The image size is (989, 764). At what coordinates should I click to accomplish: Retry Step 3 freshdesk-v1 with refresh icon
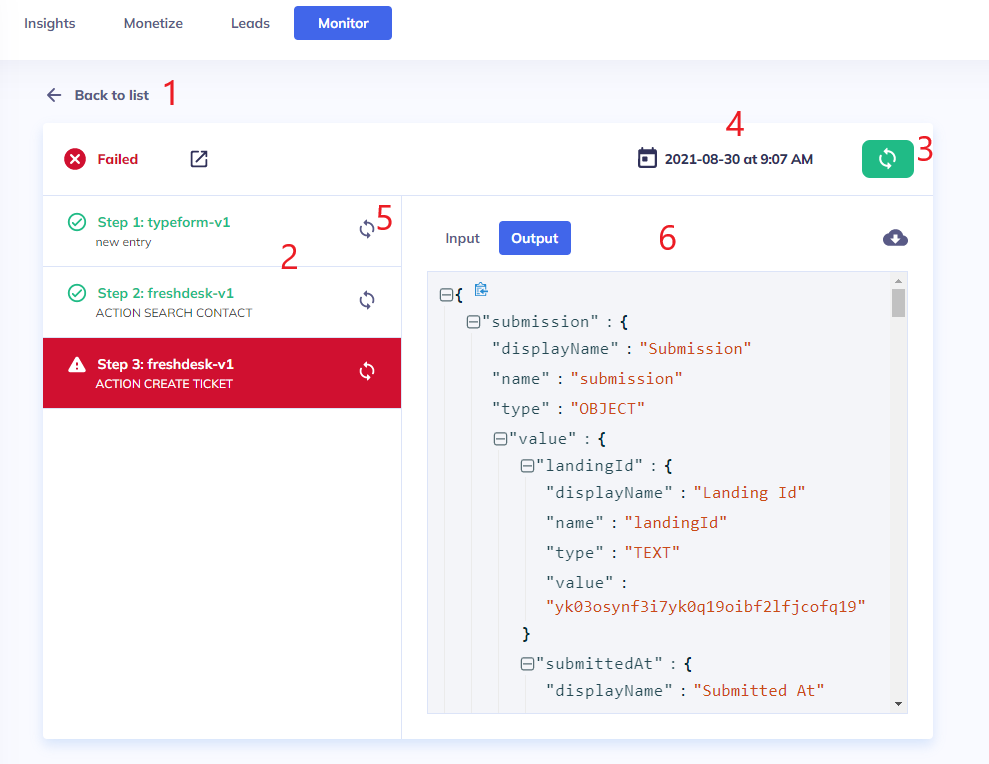(x=367, y=371)
